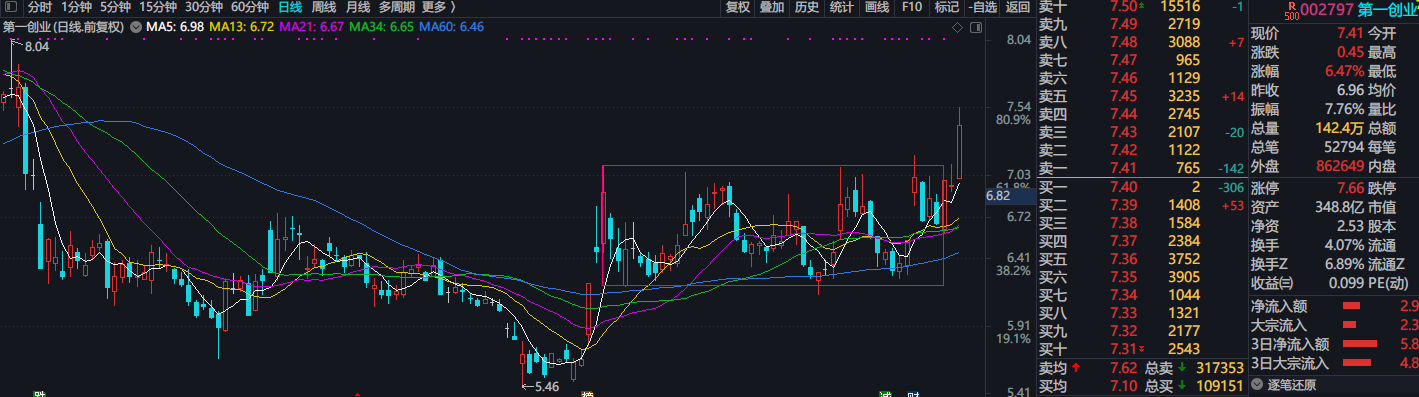Click 返回 to go back
The width and height of the screenshot is (1419, 397).
tap(1017, 7)
